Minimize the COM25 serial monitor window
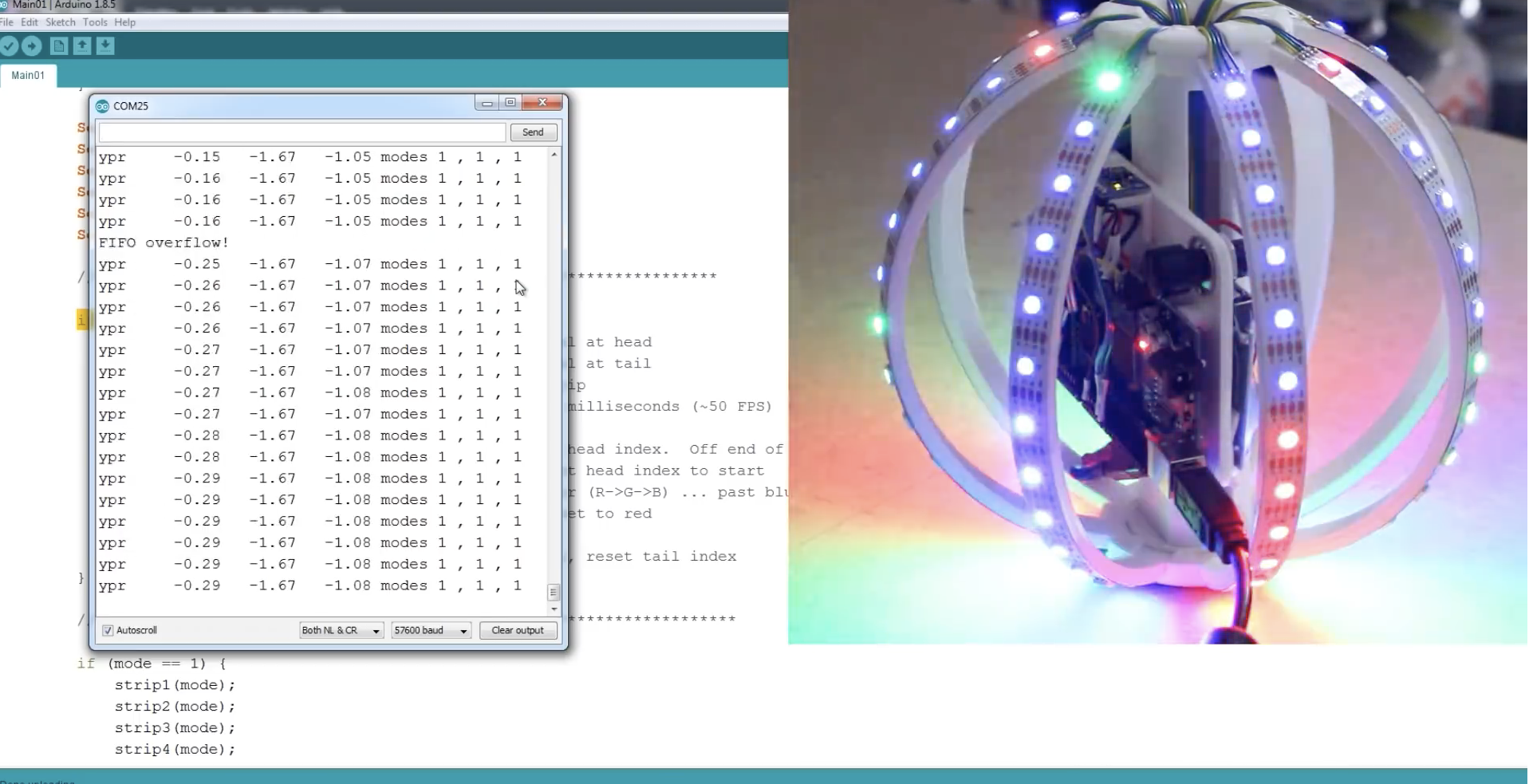Image resolution: width=1529 pixels, height=784 pixels. click(487, 103)
